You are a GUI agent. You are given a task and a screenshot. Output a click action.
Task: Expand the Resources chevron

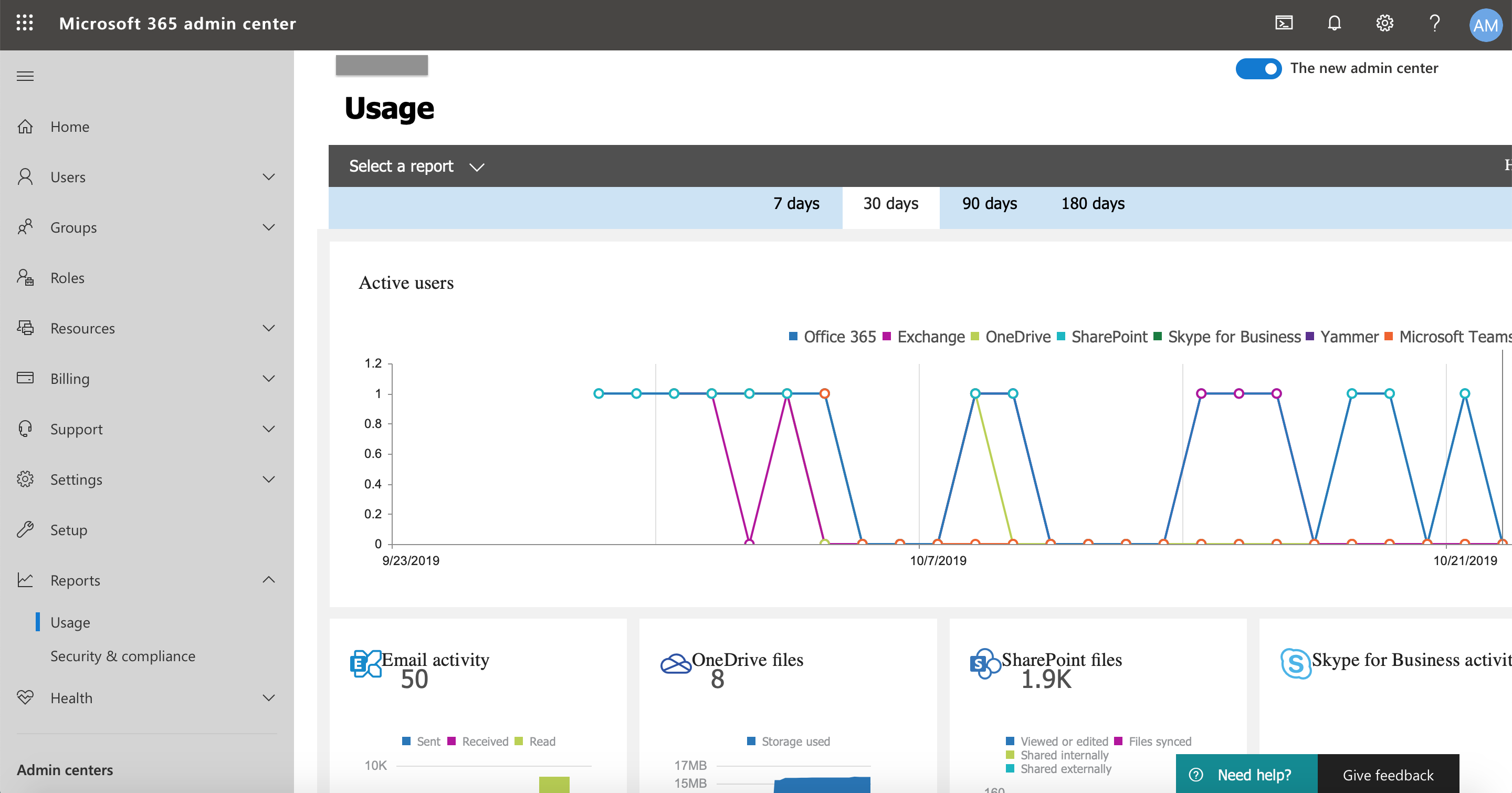point(269,328)
